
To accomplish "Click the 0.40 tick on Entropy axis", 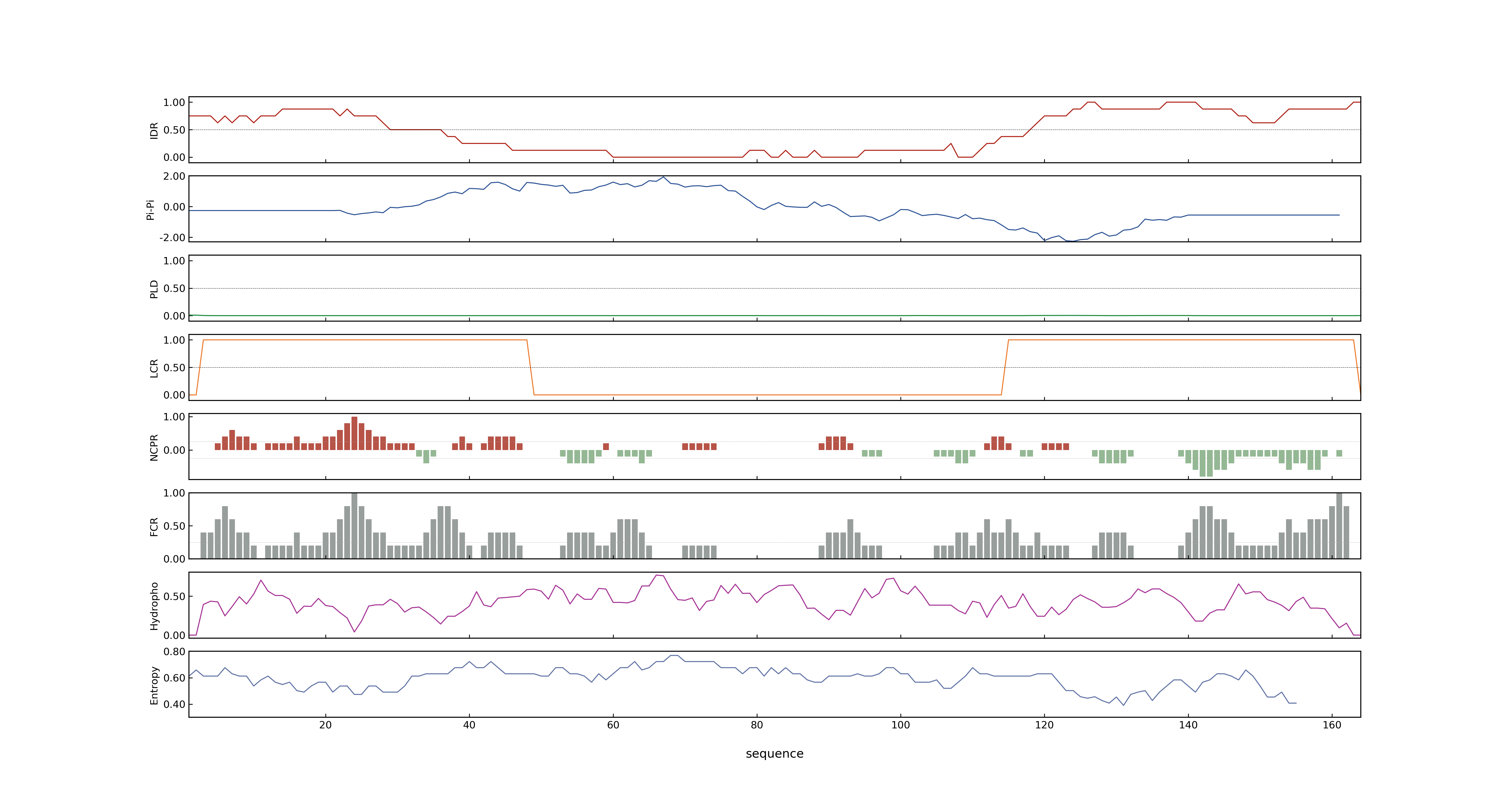I will click(x=174, y=704).
